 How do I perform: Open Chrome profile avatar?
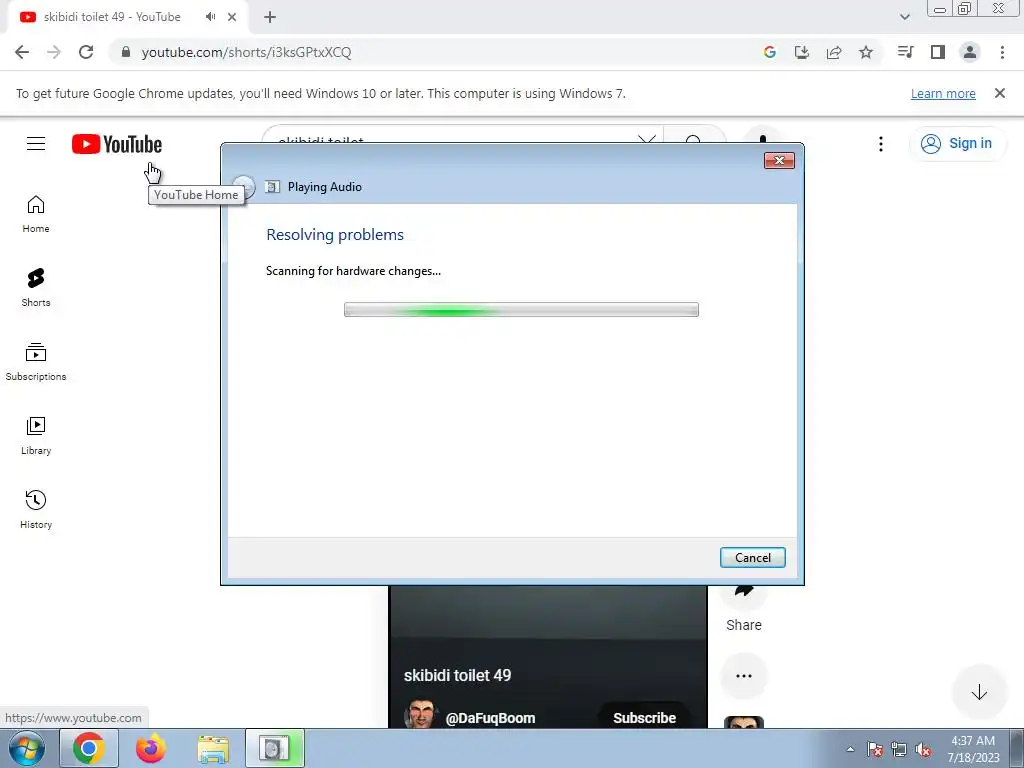coord(970,52)
